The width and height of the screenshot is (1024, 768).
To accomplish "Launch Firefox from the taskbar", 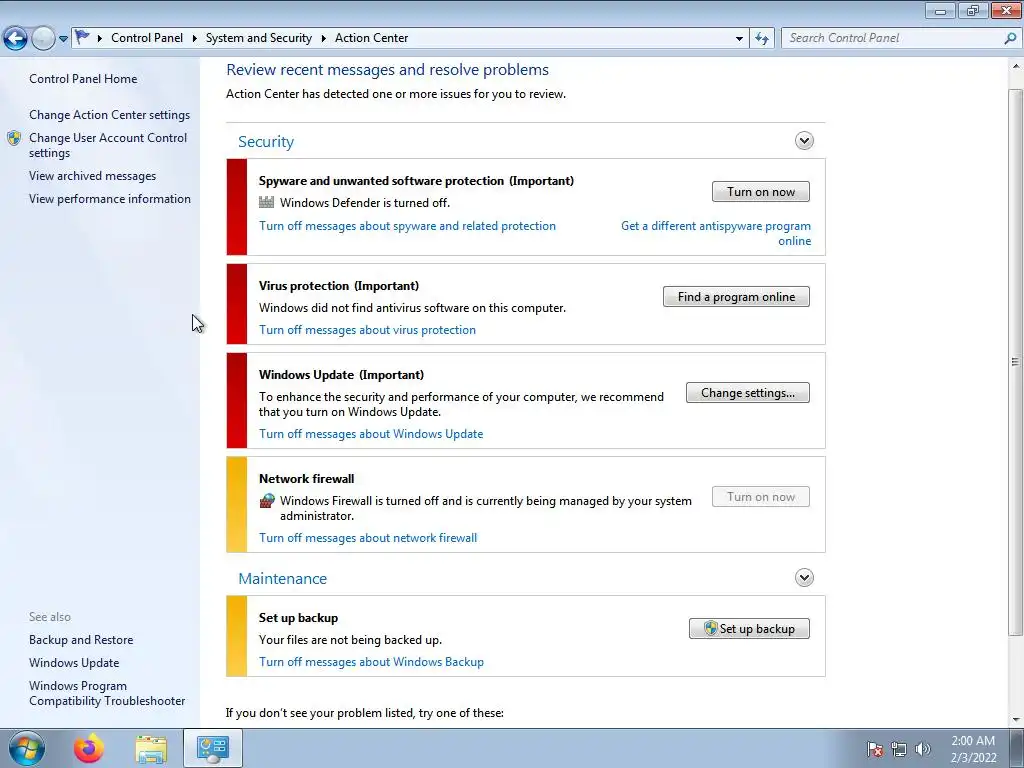I will point(89,748).
